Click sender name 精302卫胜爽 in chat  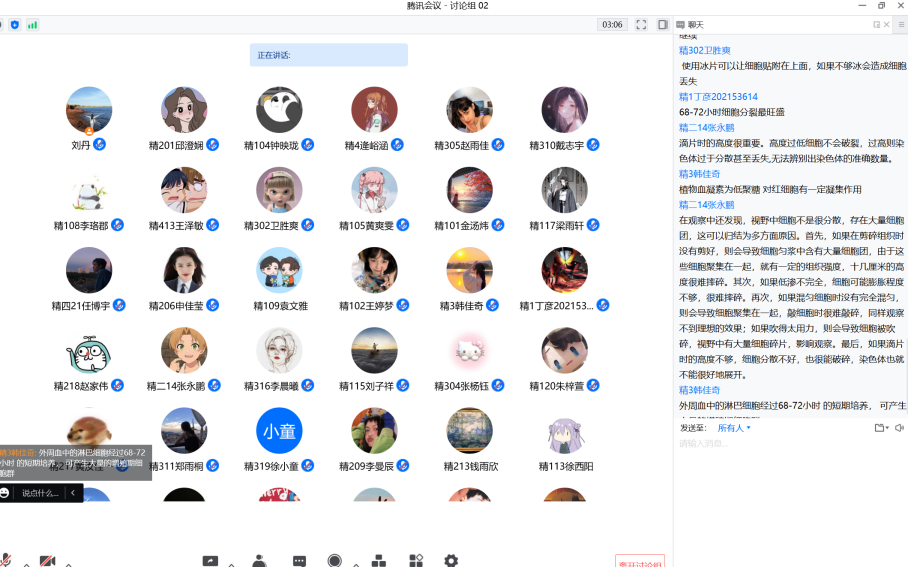pos(705,50)
